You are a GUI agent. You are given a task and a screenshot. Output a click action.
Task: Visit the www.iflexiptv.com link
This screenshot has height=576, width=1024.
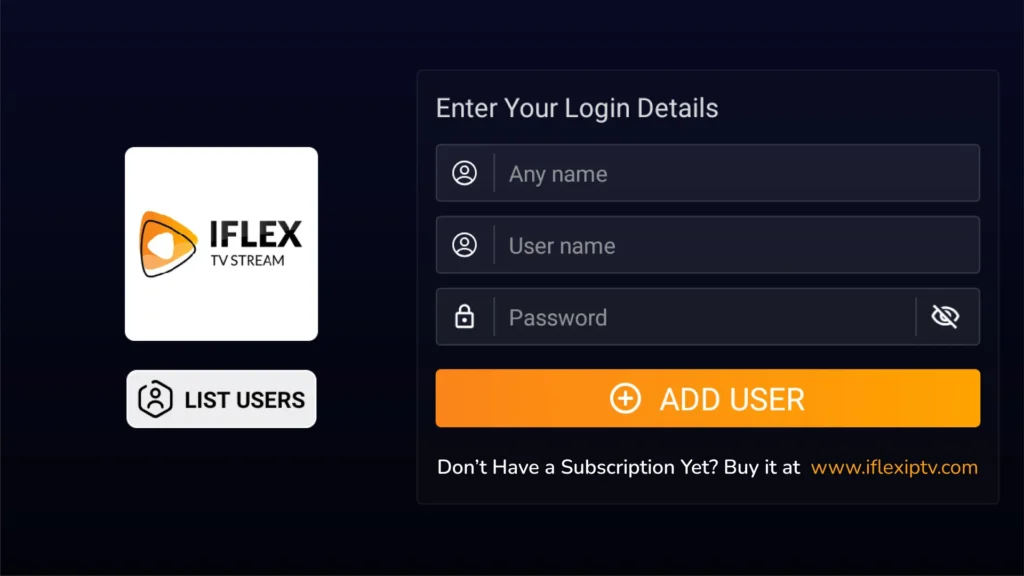click(x=893, y=467)
